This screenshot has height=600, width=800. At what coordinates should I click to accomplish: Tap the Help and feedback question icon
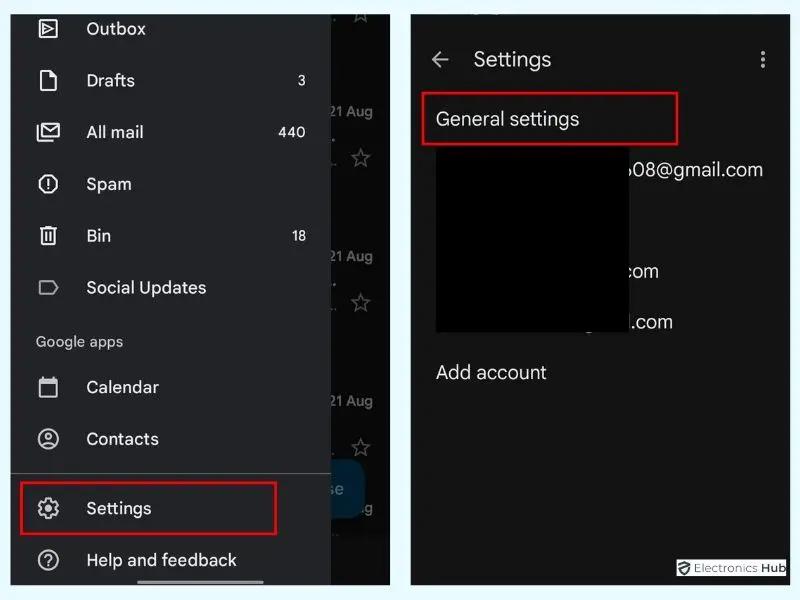click(48, 560)
